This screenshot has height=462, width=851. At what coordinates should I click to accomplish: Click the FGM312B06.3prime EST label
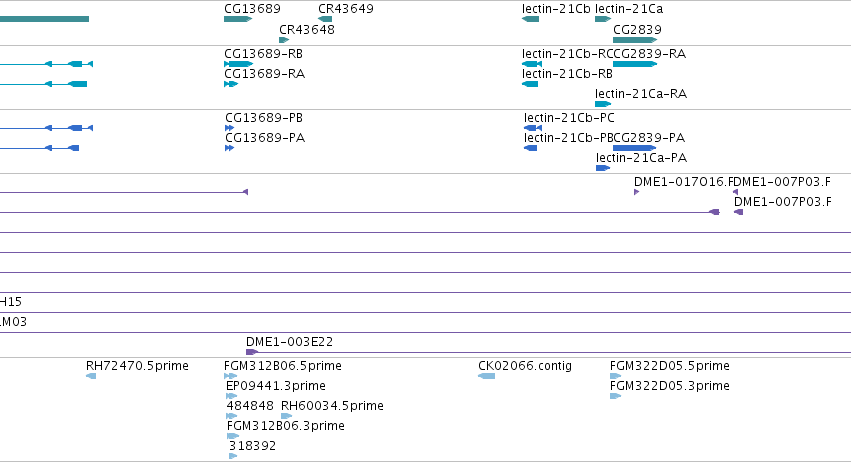pos(285,426)
